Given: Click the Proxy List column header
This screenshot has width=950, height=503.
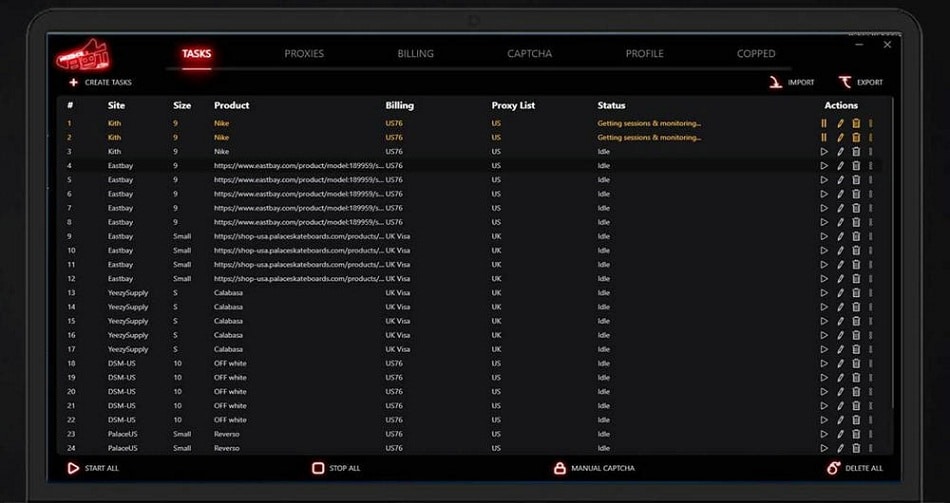Looking at the screenshot, I should coord(513,105).
